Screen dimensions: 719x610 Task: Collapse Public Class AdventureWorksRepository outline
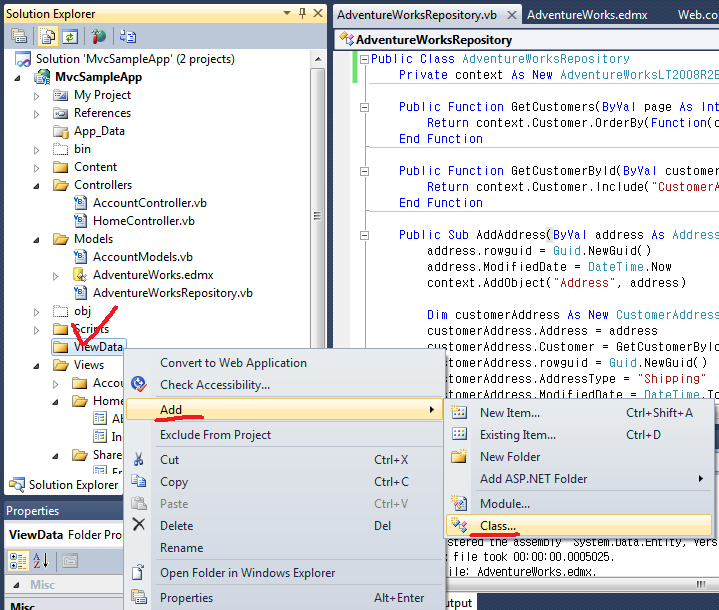[365, 59]
